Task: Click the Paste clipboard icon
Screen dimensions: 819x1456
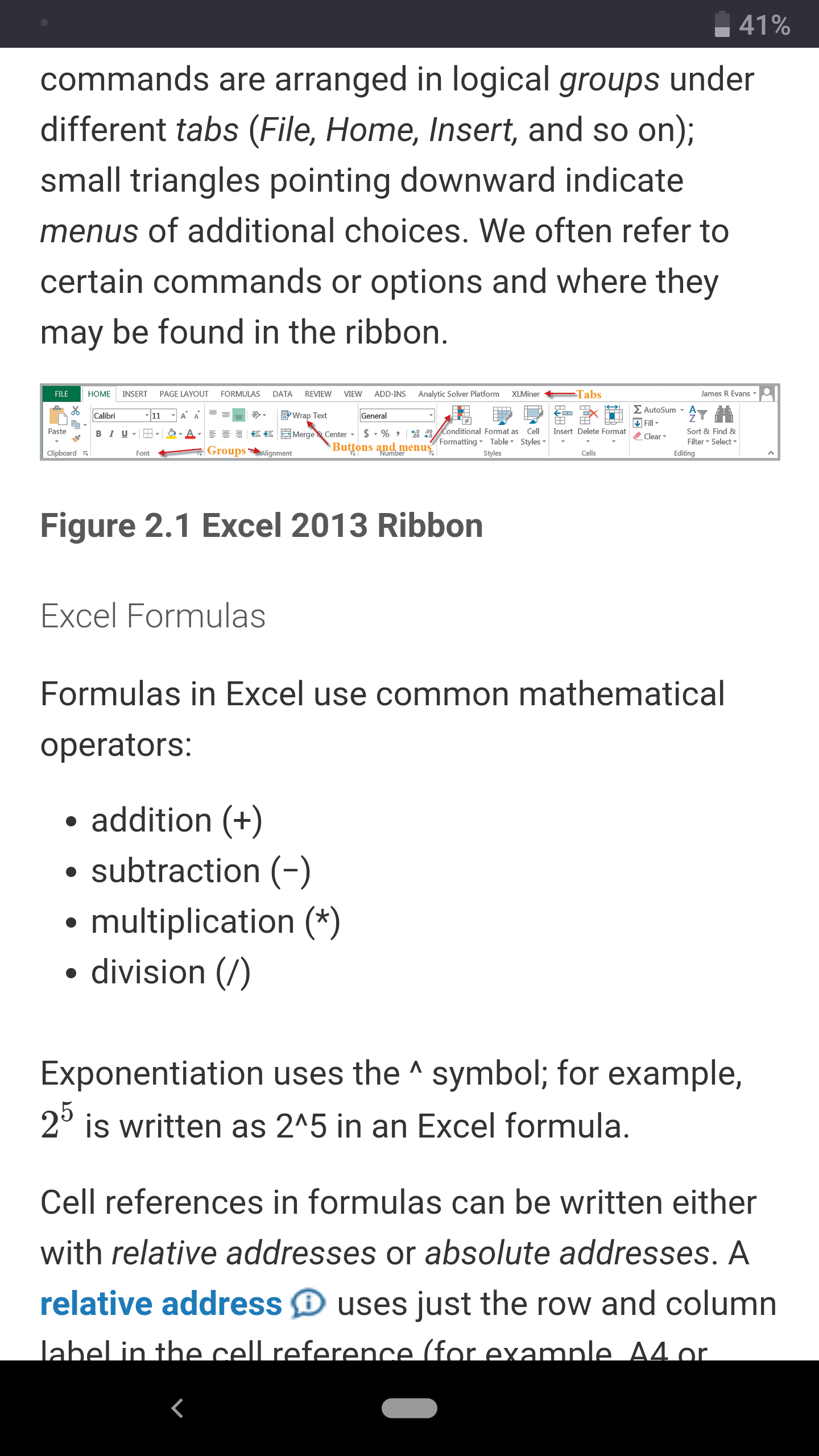Action: (x=57, y=416)
